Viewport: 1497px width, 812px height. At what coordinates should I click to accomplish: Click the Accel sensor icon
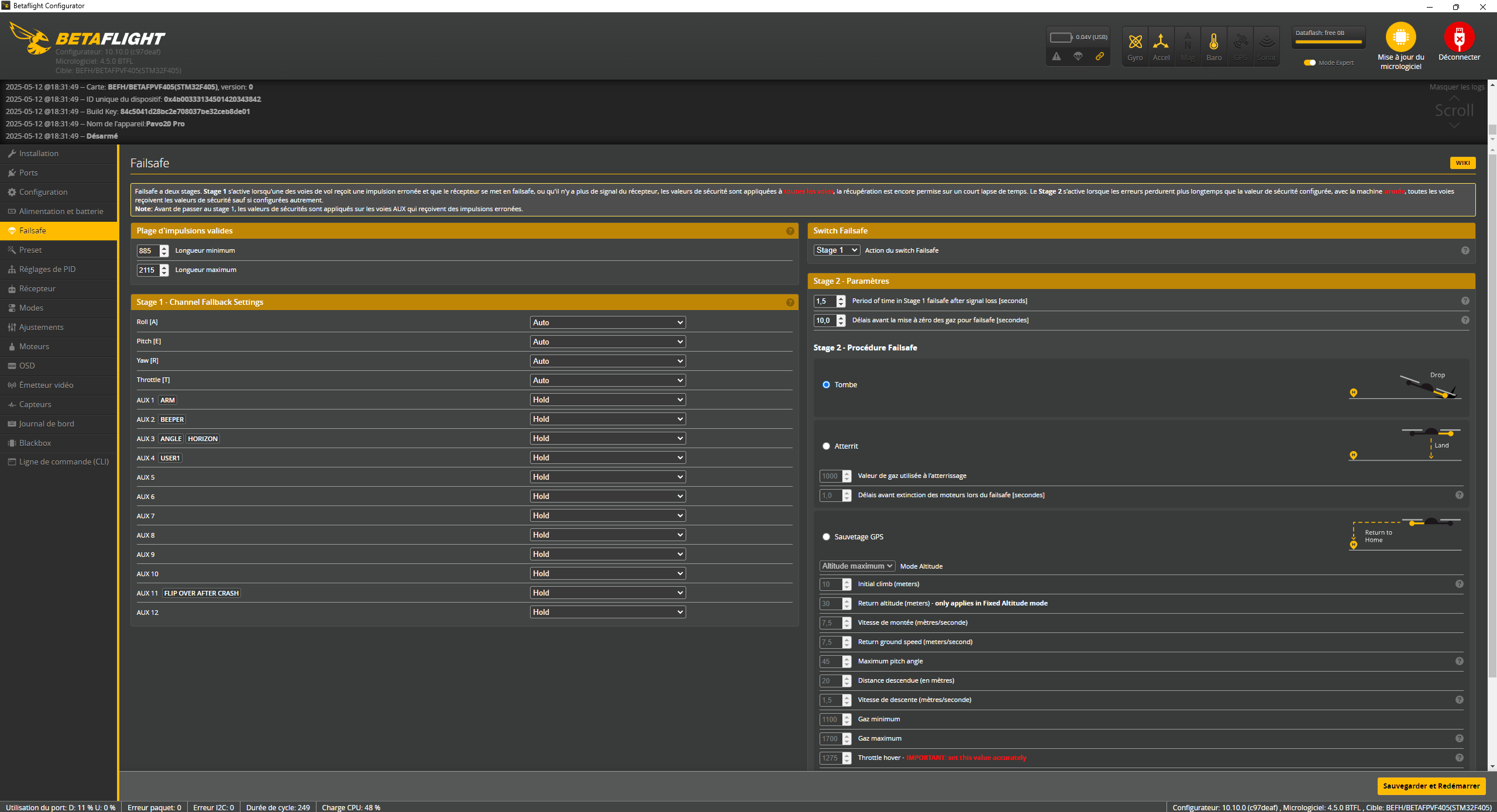tap(1161, 42)
